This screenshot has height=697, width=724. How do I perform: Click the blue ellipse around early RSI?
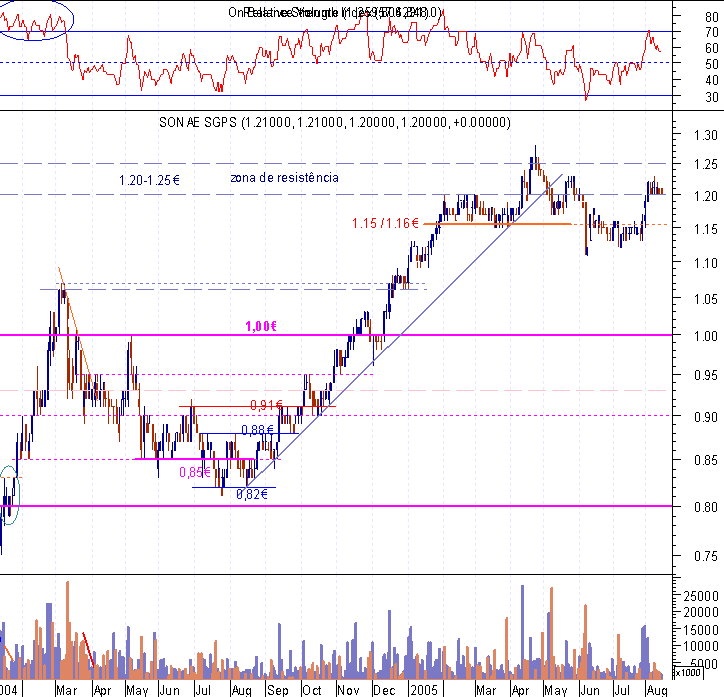pos(34,20)
